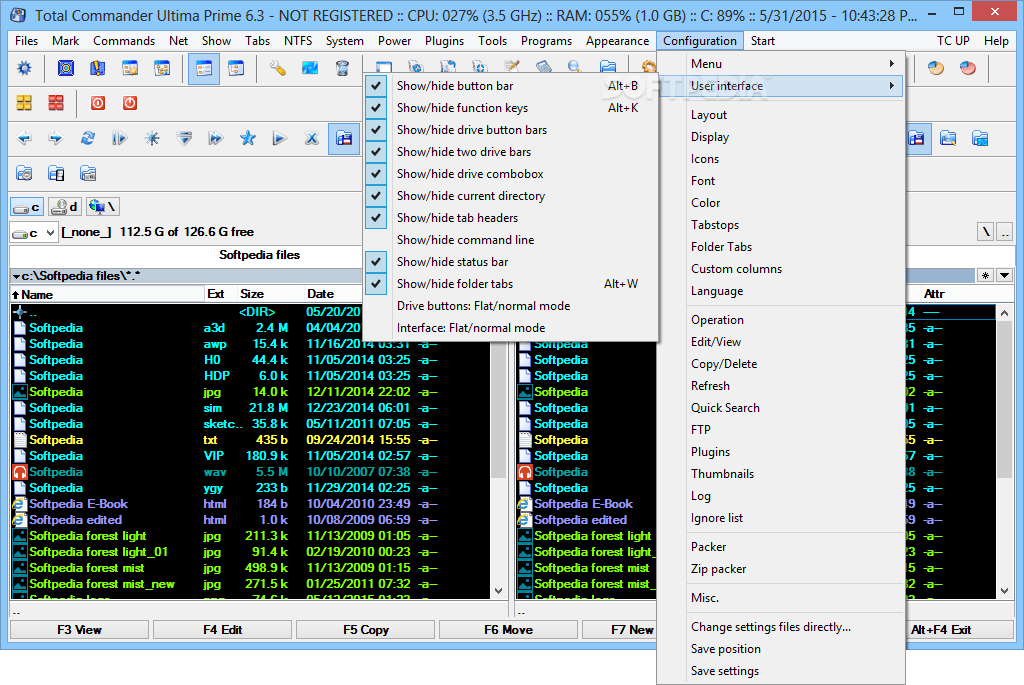Click the F3 View button
This screenshot has width=1024, height=685.
(x=79, y=629)
